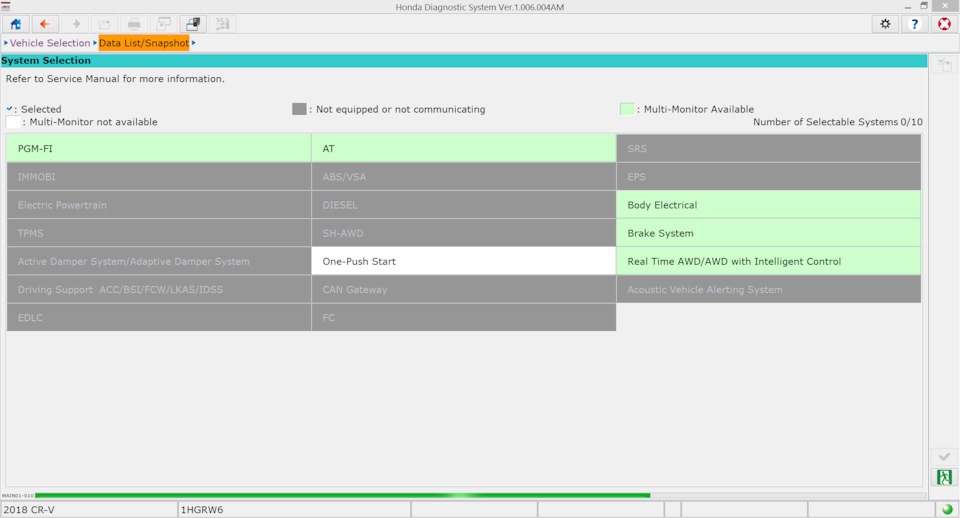The width and height of the screenshot is (960, 518).
Task: Click the grey confirm checkmark icon
Action: click(x=944, y=457)
